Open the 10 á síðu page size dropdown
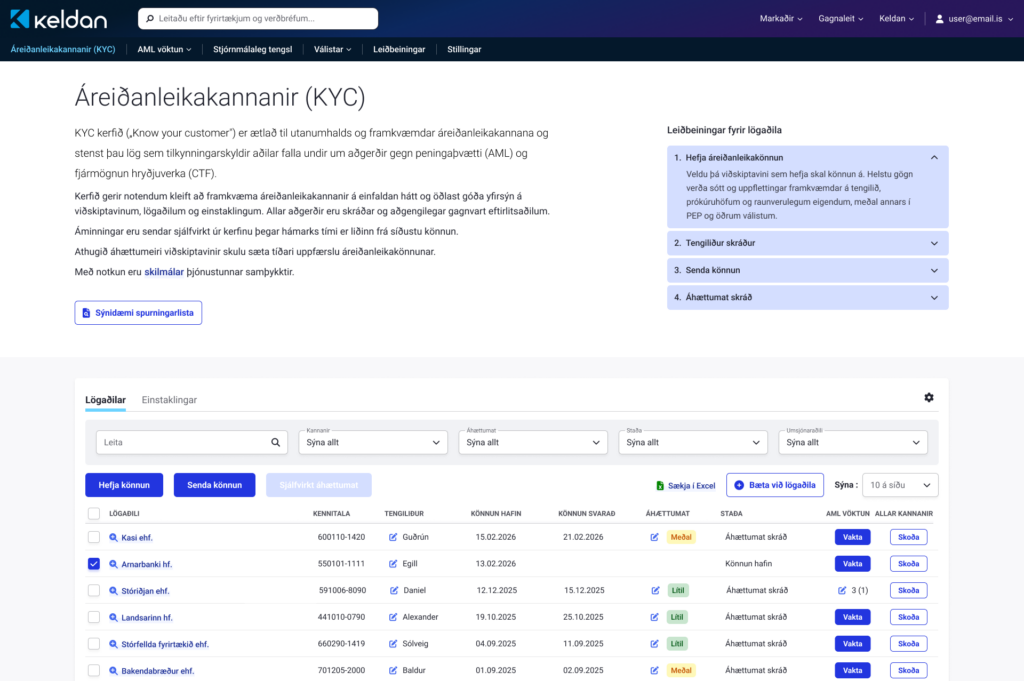Screen dimensions: 1024x681 point(900,485)
